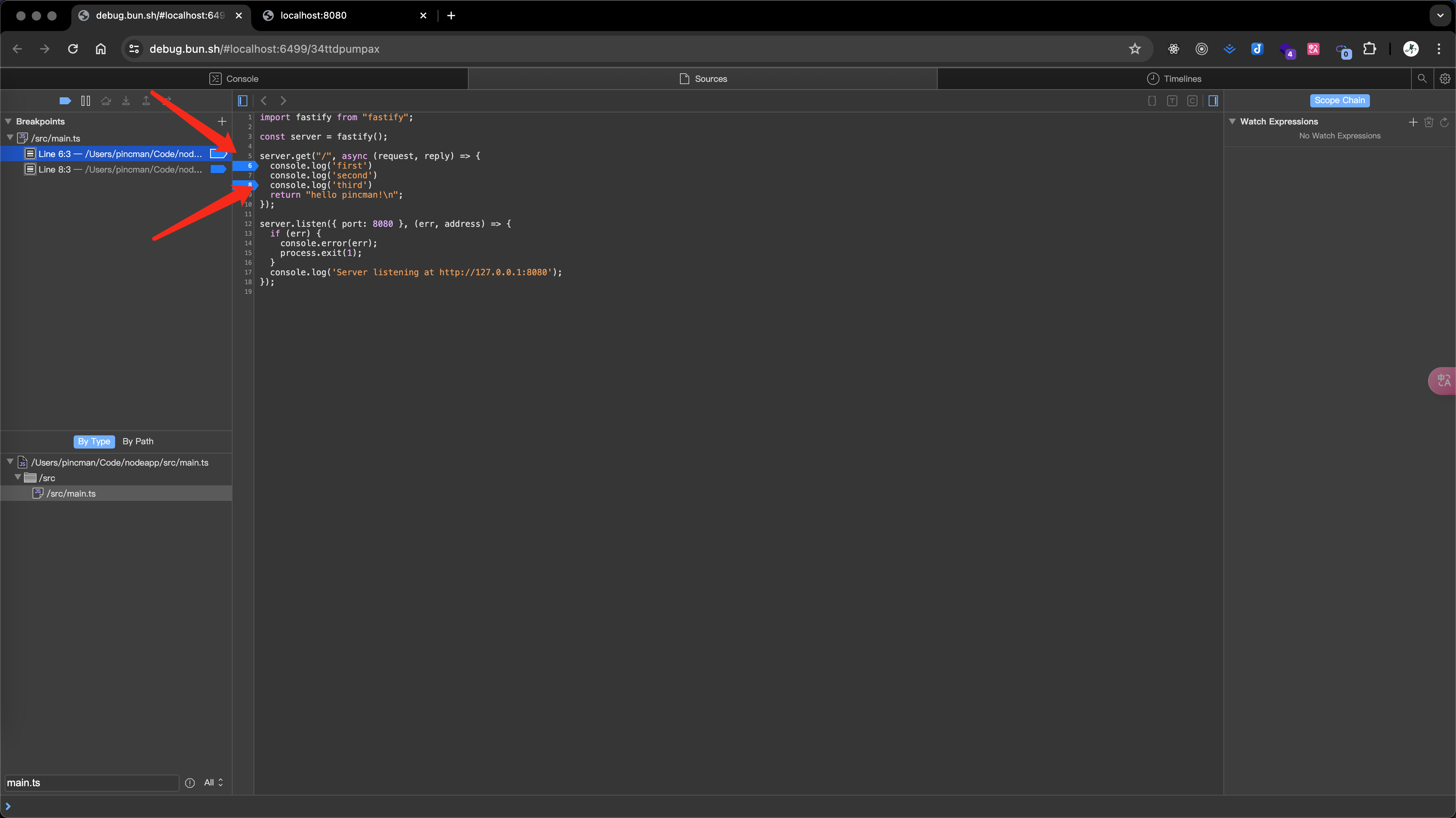Screen dimensions: 1456x818
Task: Collapse the Breakpoints section
Action: 9,122
